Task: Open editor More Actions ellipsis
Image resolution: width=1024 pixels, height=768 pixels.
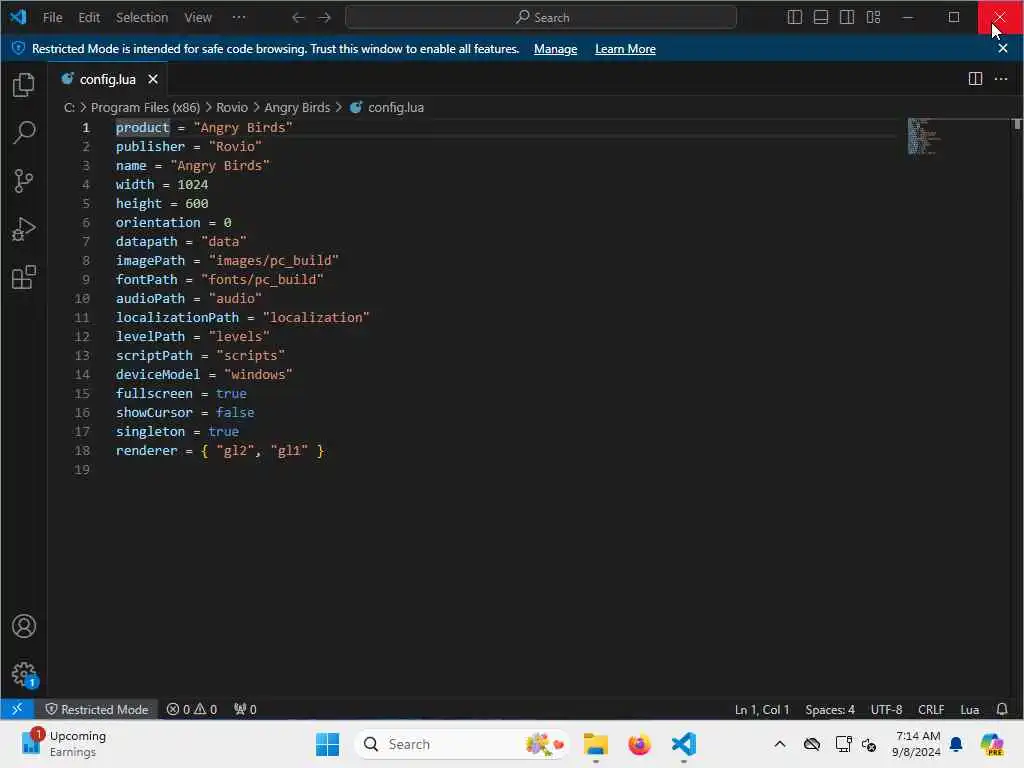Action: pyautogui.click(x=1000, y=79)
